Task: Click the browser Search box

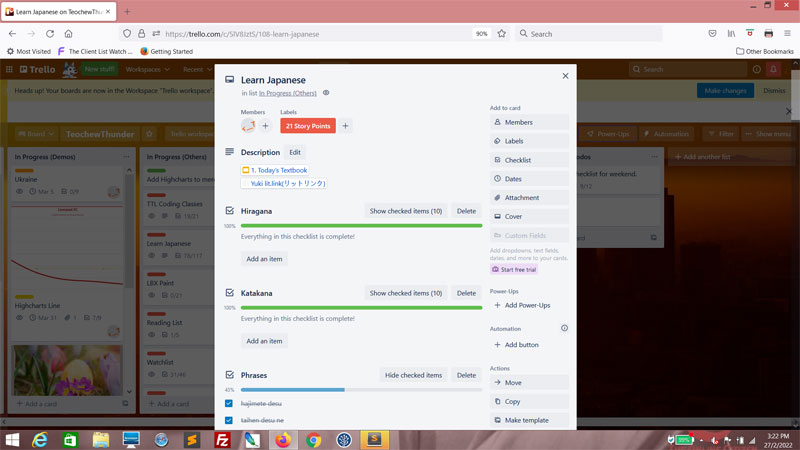Action: (588, 34)
